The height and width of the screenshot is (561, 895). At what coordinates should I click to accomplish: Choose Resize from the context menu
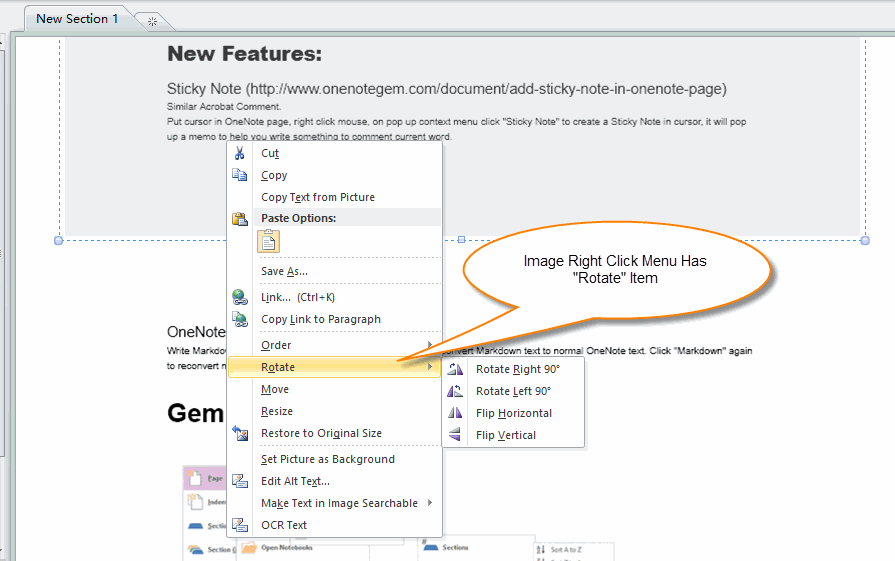(x=335, y=411)
